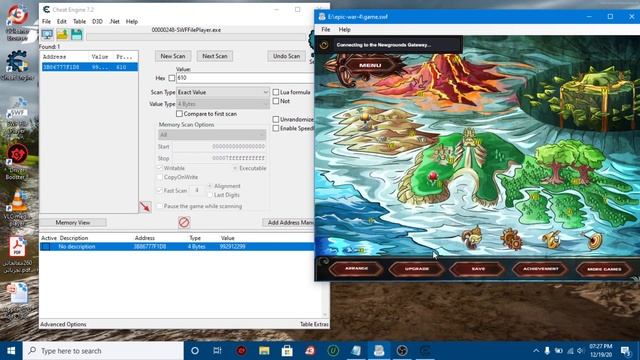This screenshot has width=640, height=360.
Task: Click the red clear address list icon
Action: tap(184, 222)
